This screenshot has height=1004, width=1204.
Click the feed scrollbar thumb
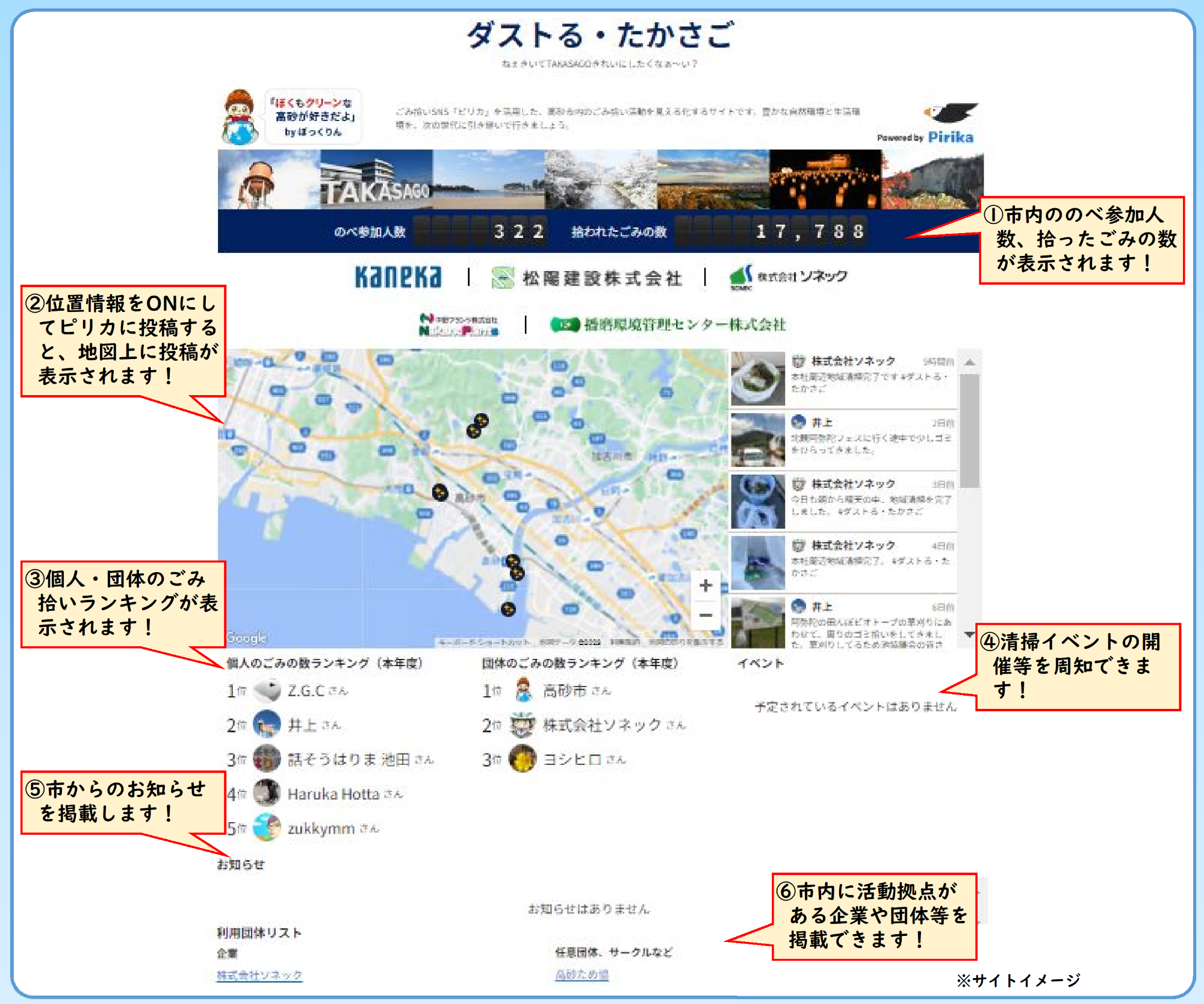[970, 431]
